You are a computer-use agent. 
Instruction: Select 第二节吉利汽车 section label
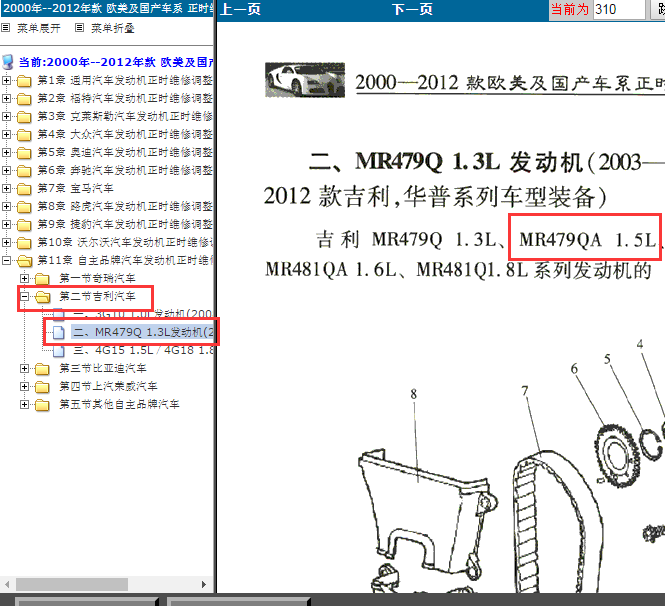(98, 296)
